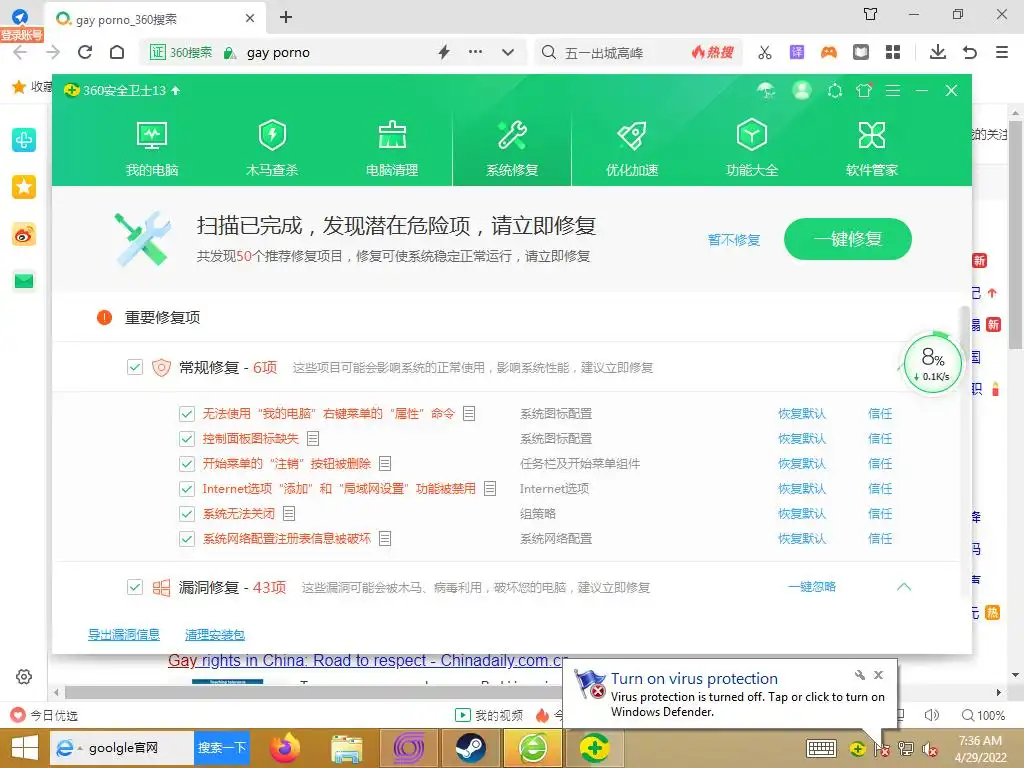
Task: Open address bar dropdown arrow
Action: [507, 52]
